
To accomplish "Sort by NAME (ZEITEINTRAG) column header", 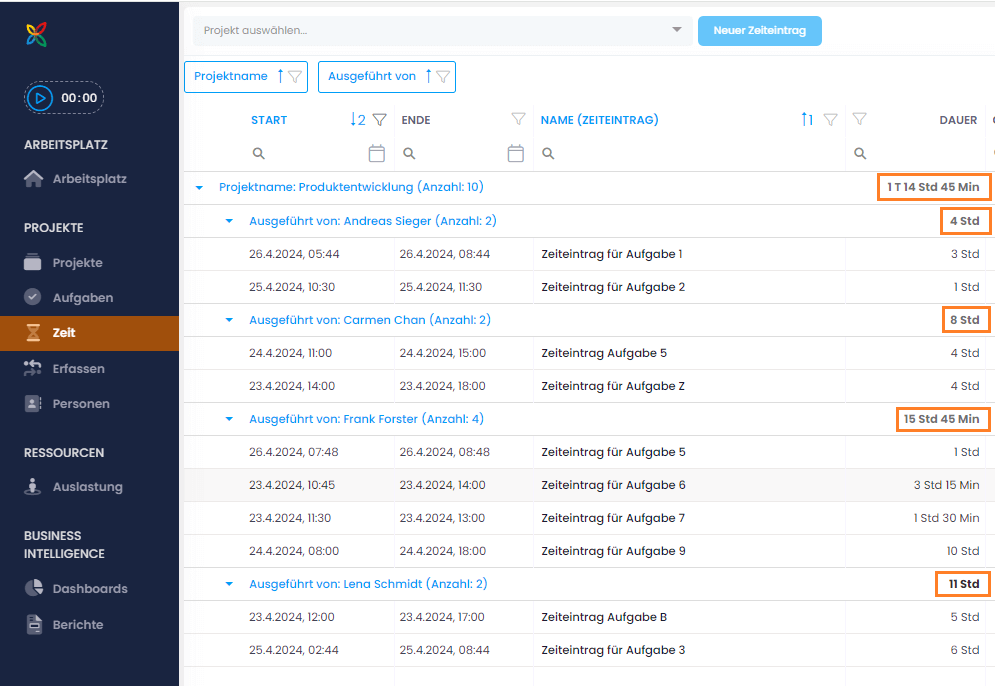I will [600, 120].
